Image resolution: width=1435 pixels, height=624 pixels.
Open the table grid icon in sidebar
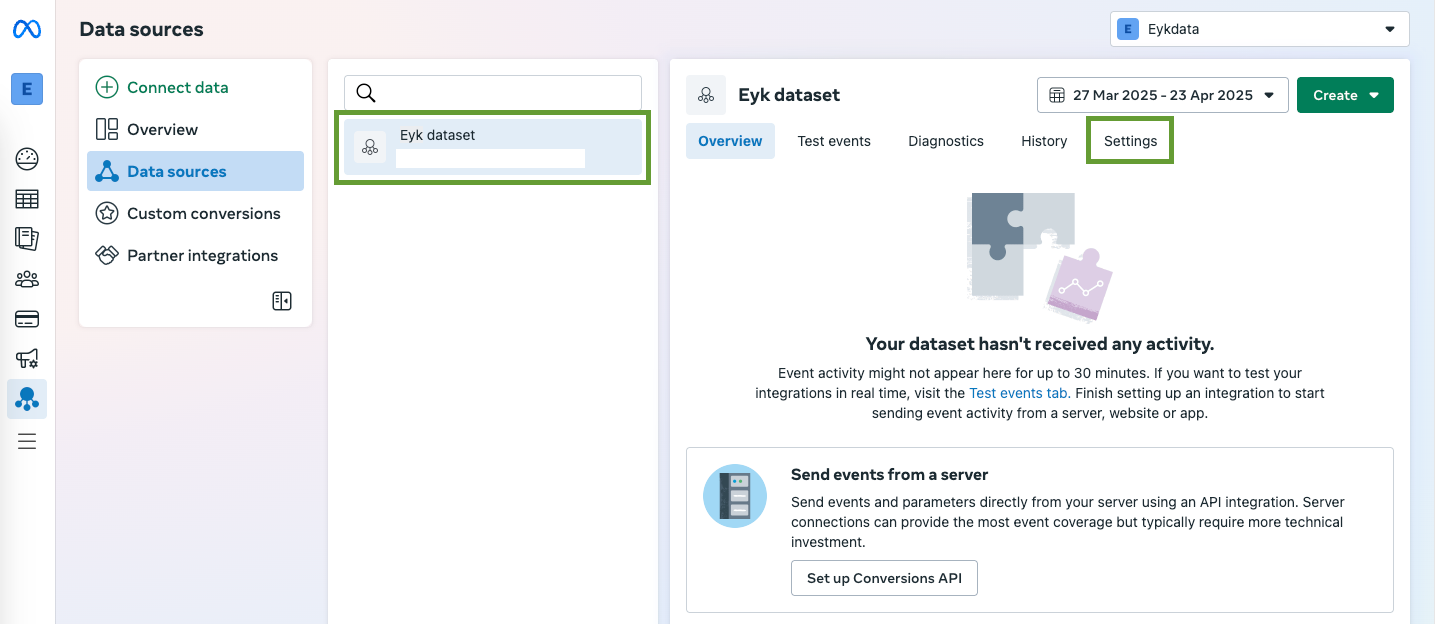click(x=27, y=199)
